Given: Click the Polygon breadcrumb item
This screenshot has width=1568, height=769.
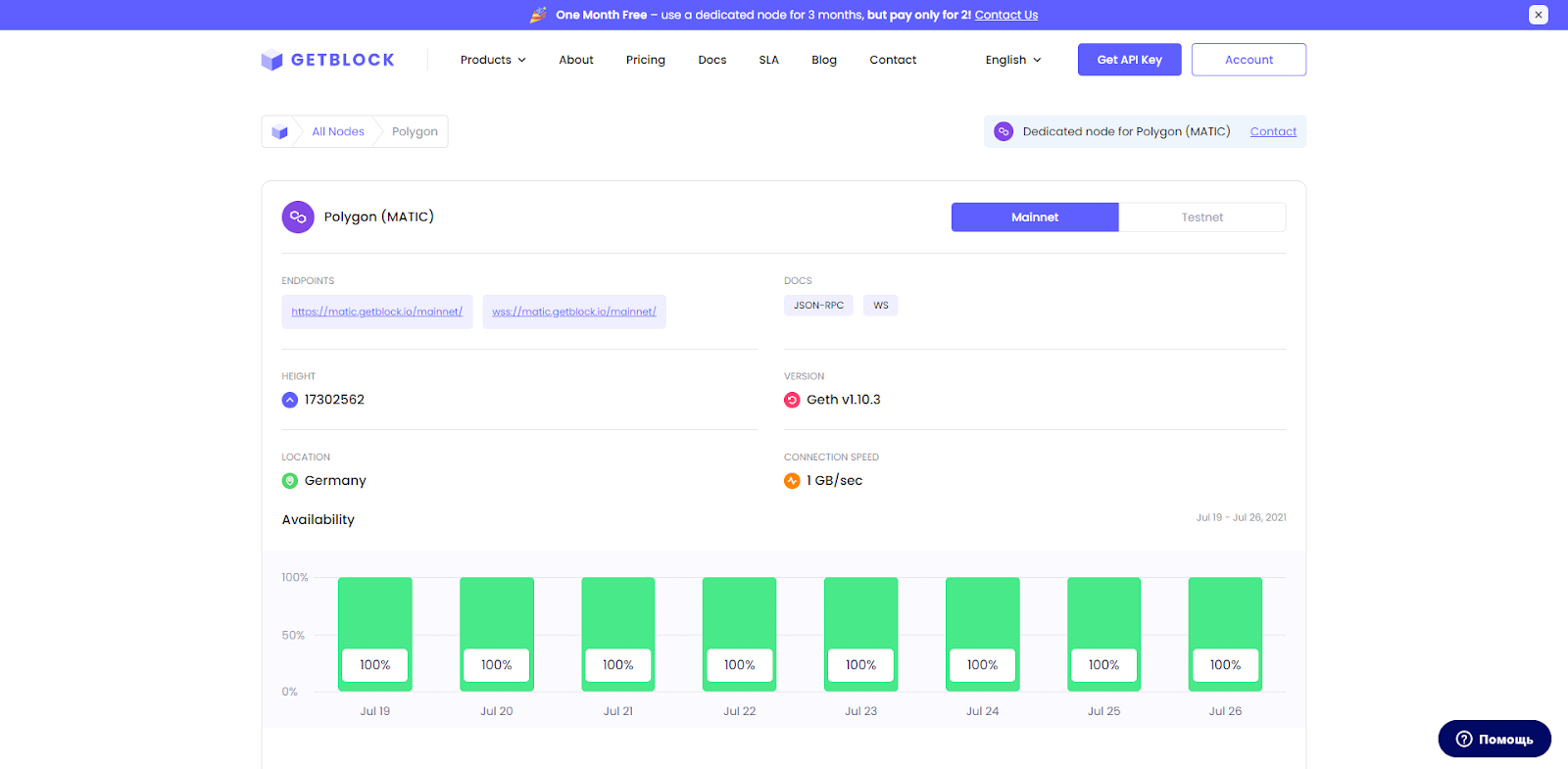Looking at the screenshot, I should click(415, 131).
